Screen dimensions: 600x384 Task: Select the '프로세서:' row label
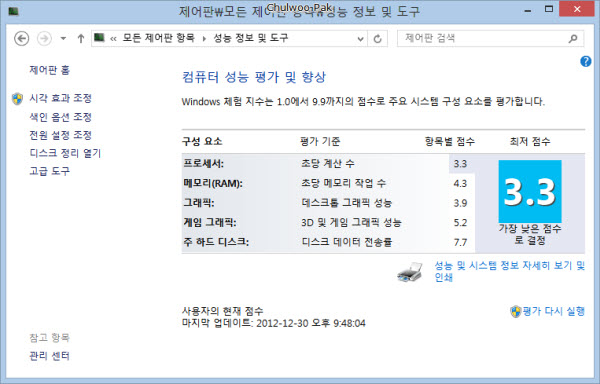(203, 164)
